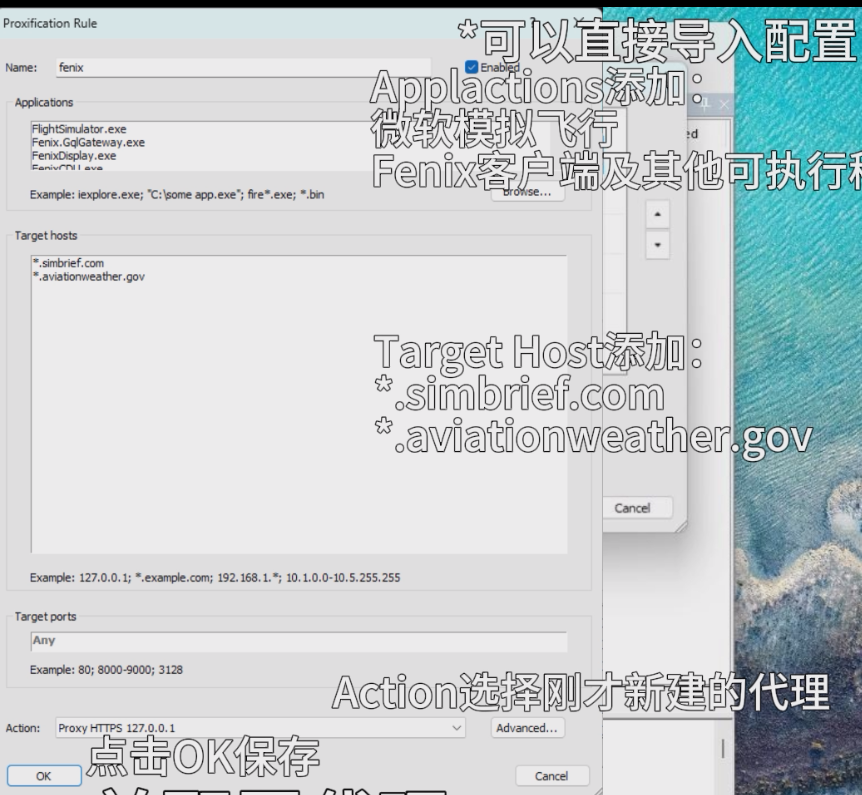The image size is (862, 795).
Task: Cancel the Proxification Rule dialog
Action: [552, 775]
